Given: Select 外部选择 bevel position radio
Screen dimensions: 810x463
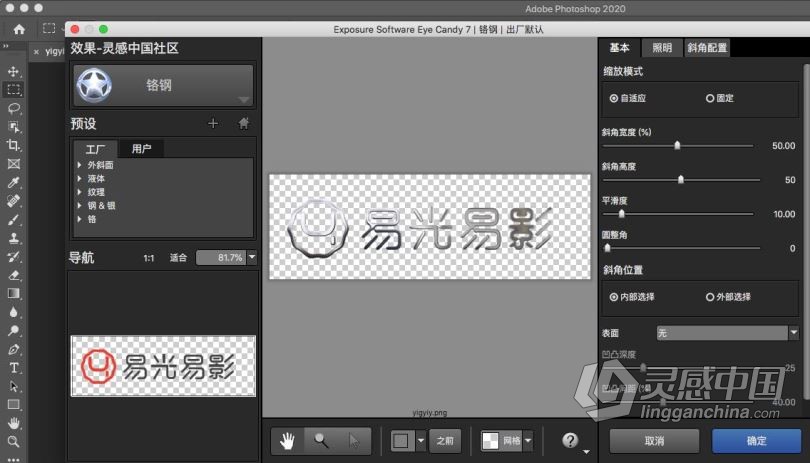Looking at the screenshot, I should click(710, 297).
